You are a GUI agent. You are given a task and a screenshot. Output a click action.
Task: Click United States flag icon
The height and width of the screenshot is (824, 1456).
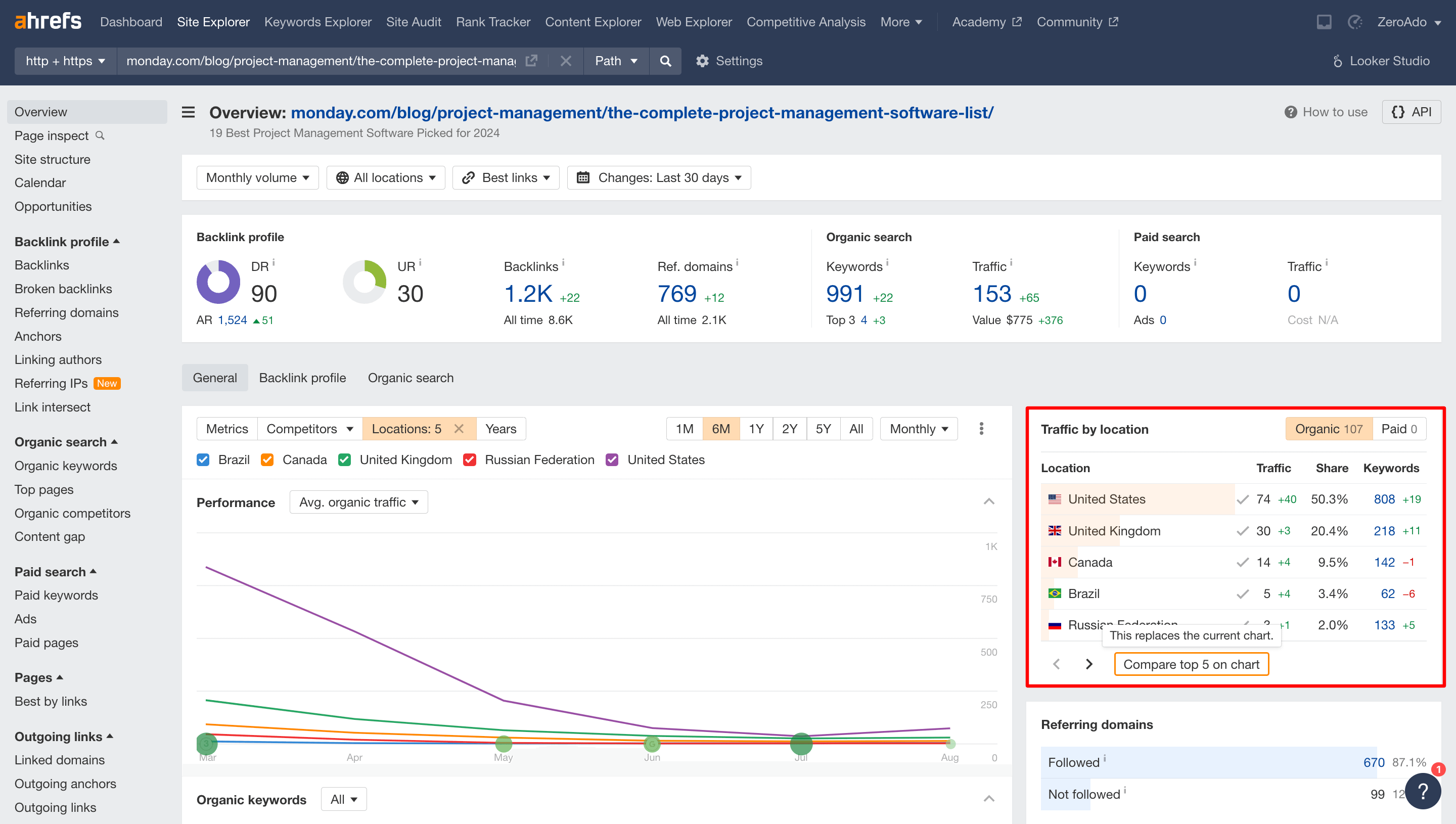point(1054,499)
